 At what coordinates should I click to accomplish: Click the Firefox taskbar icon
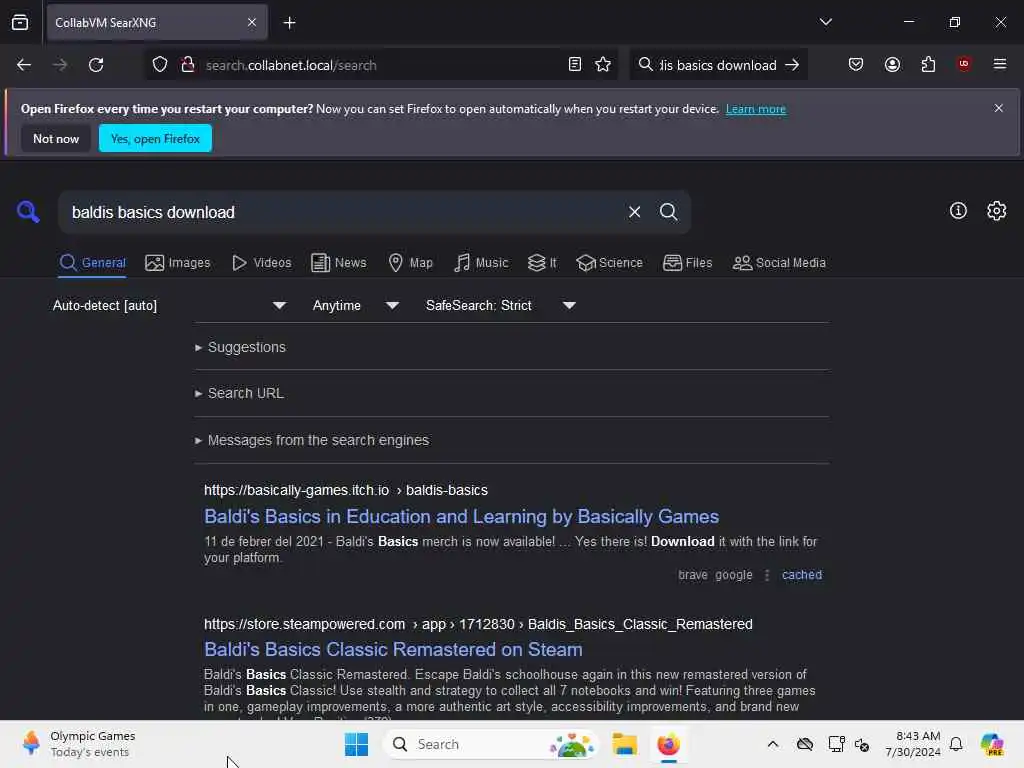(668, 744)
